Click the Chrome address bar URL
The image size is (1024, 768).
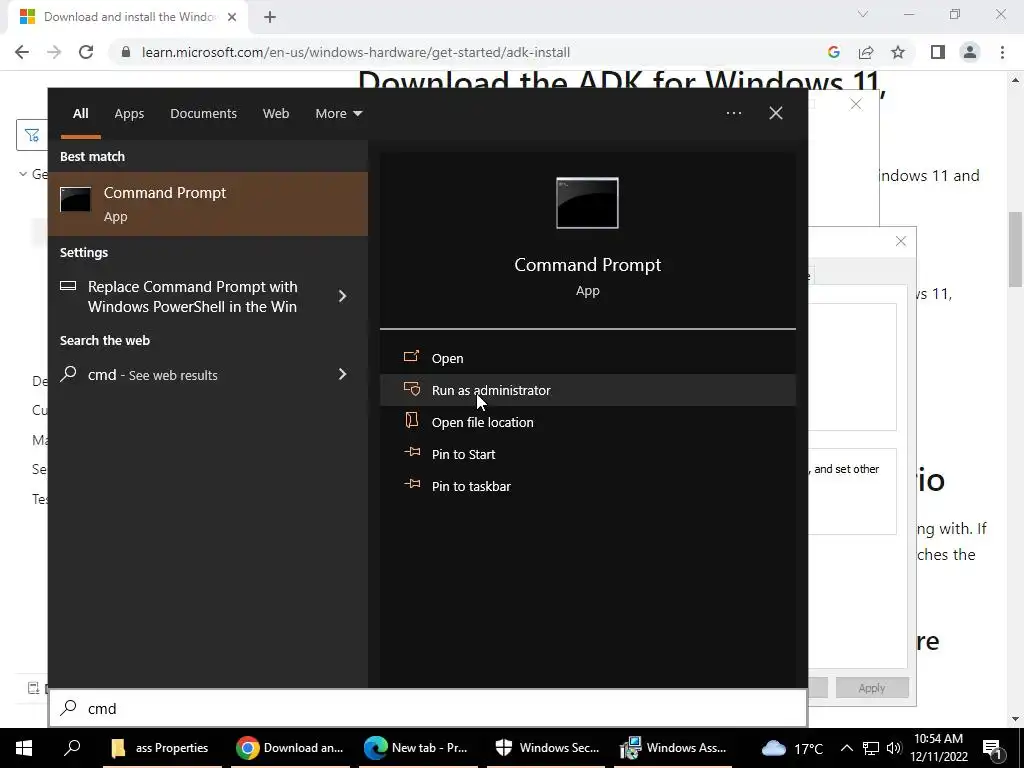pyautogui.click(x=356, y=52)
